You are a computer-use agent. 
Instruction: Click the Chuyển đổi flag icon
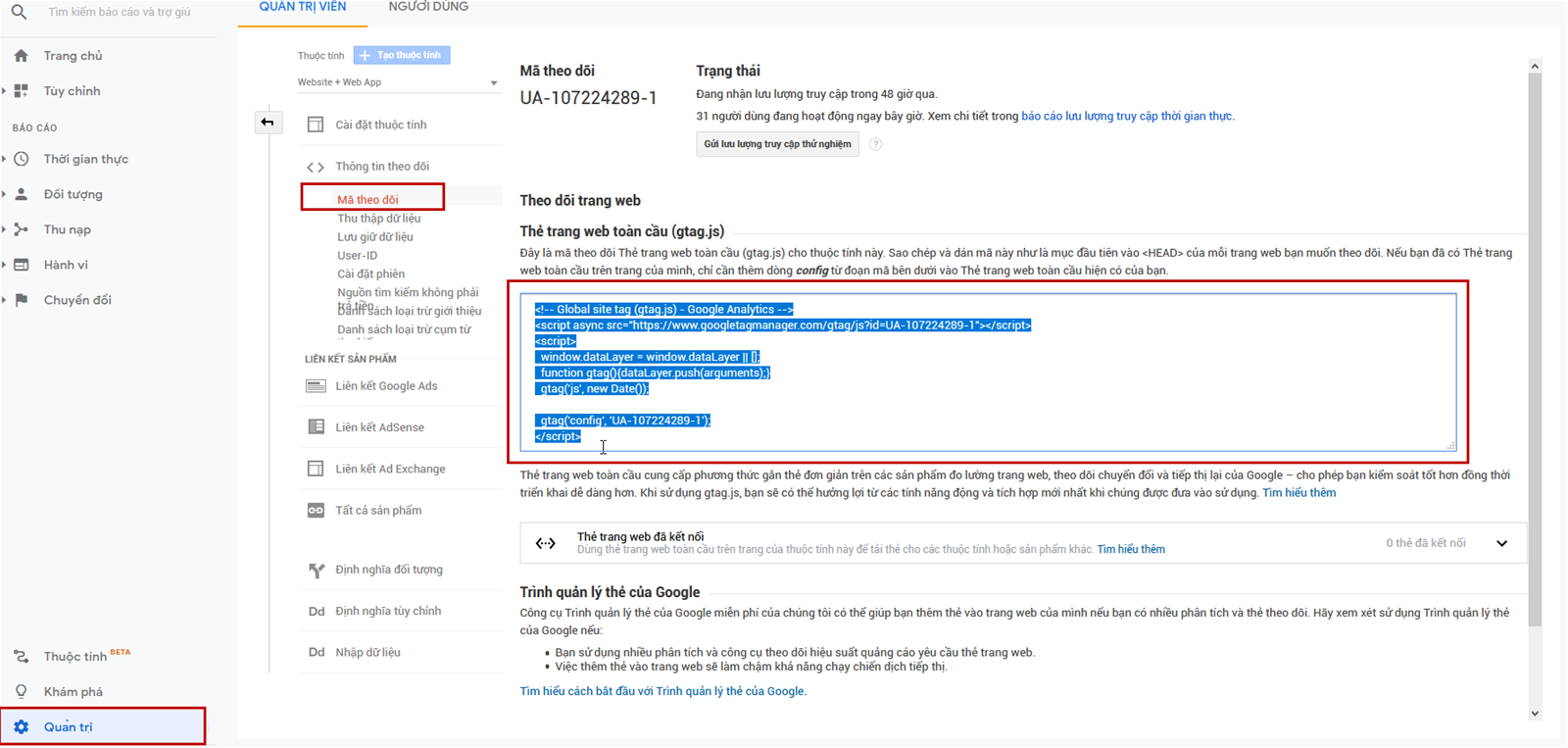coord(22,300)
